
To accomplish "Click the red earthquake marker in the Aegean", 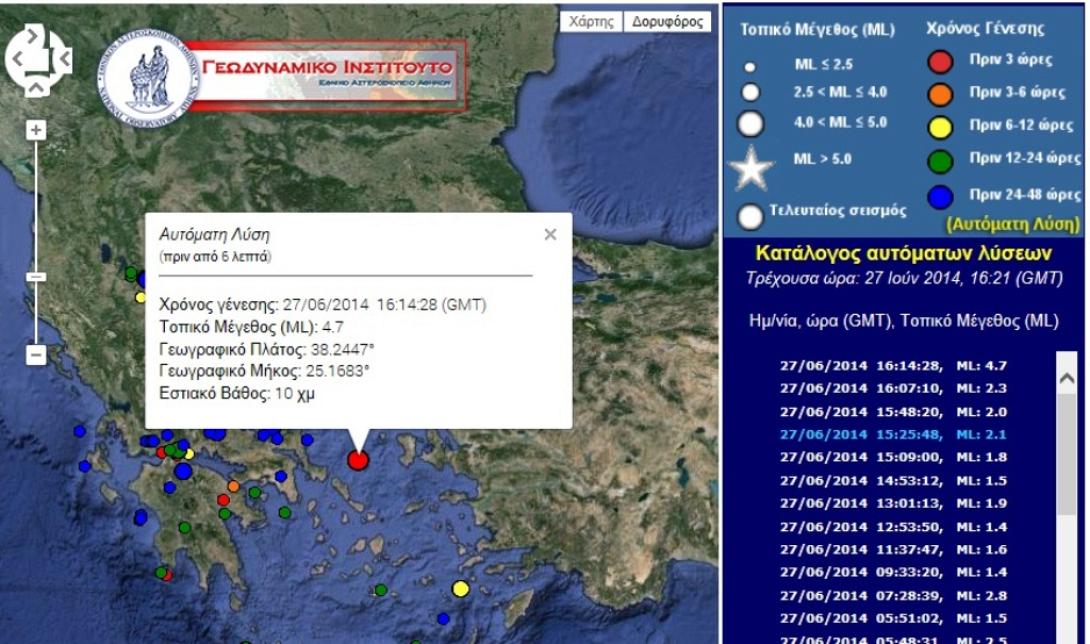I will click(357, 461).
